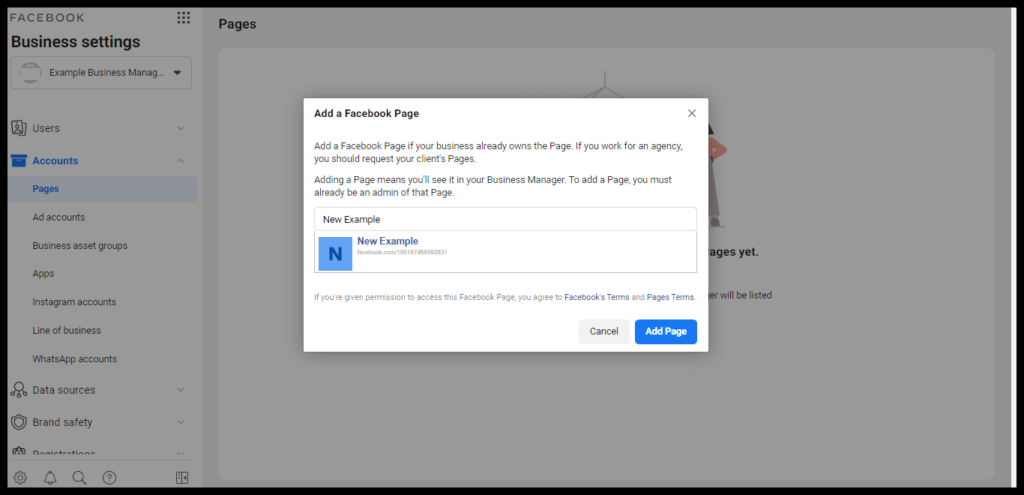This screenshot has width=1024, height=495.
Task: Open notifications bell icon
Action: click(50, 478)
